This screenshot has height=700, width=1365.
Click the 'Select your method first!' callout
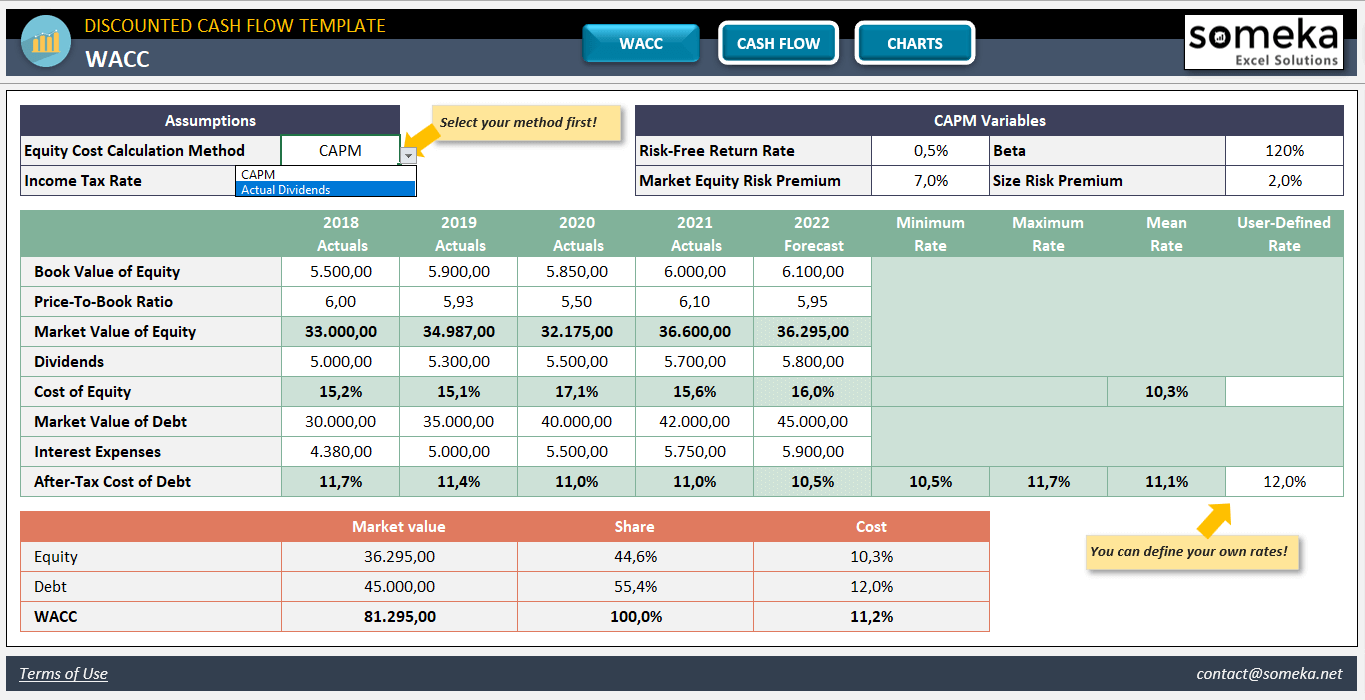[x=525, y=122]
